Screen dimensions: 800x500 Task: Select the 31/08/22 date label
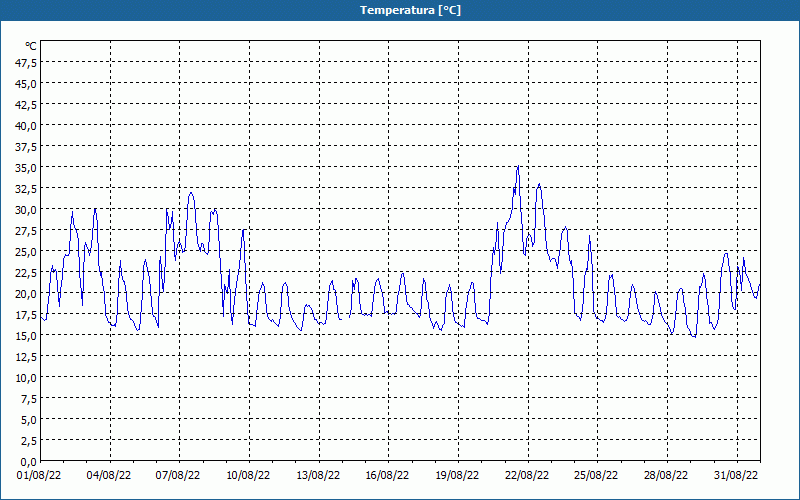pos(736,476)
